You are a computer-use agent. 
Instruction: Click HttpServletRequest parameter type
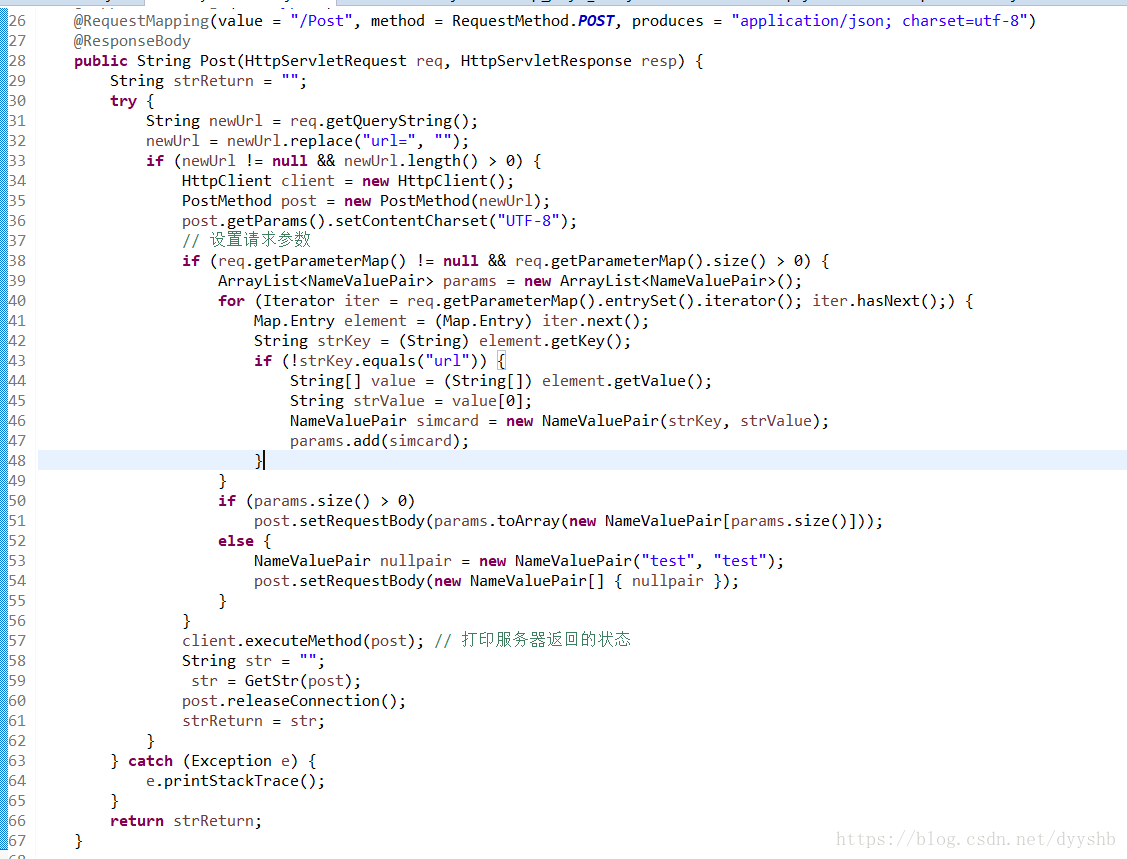pyautogui.click(x=326, y=61)
